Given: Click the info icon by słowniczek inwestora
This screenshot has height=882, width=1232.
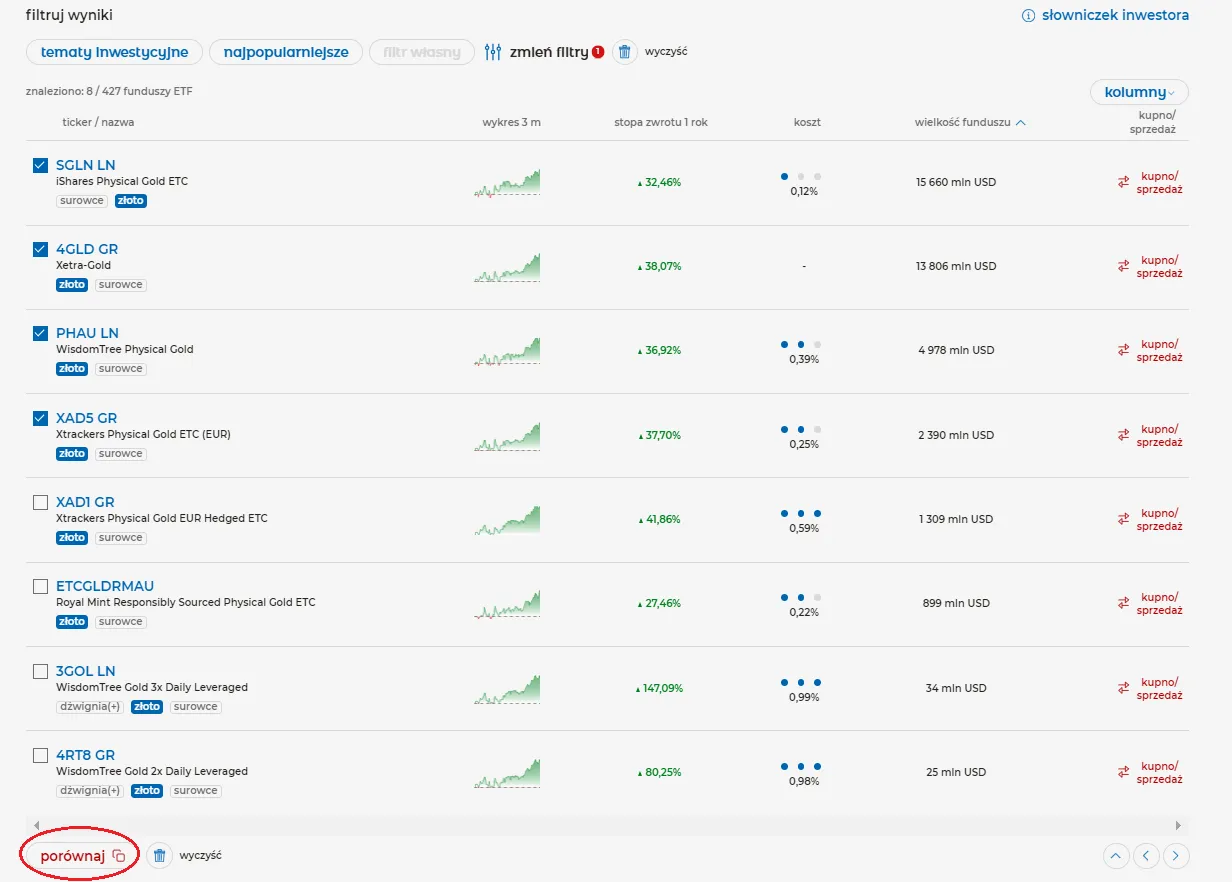Looking at the screenshot, I should coord(1027,16).
